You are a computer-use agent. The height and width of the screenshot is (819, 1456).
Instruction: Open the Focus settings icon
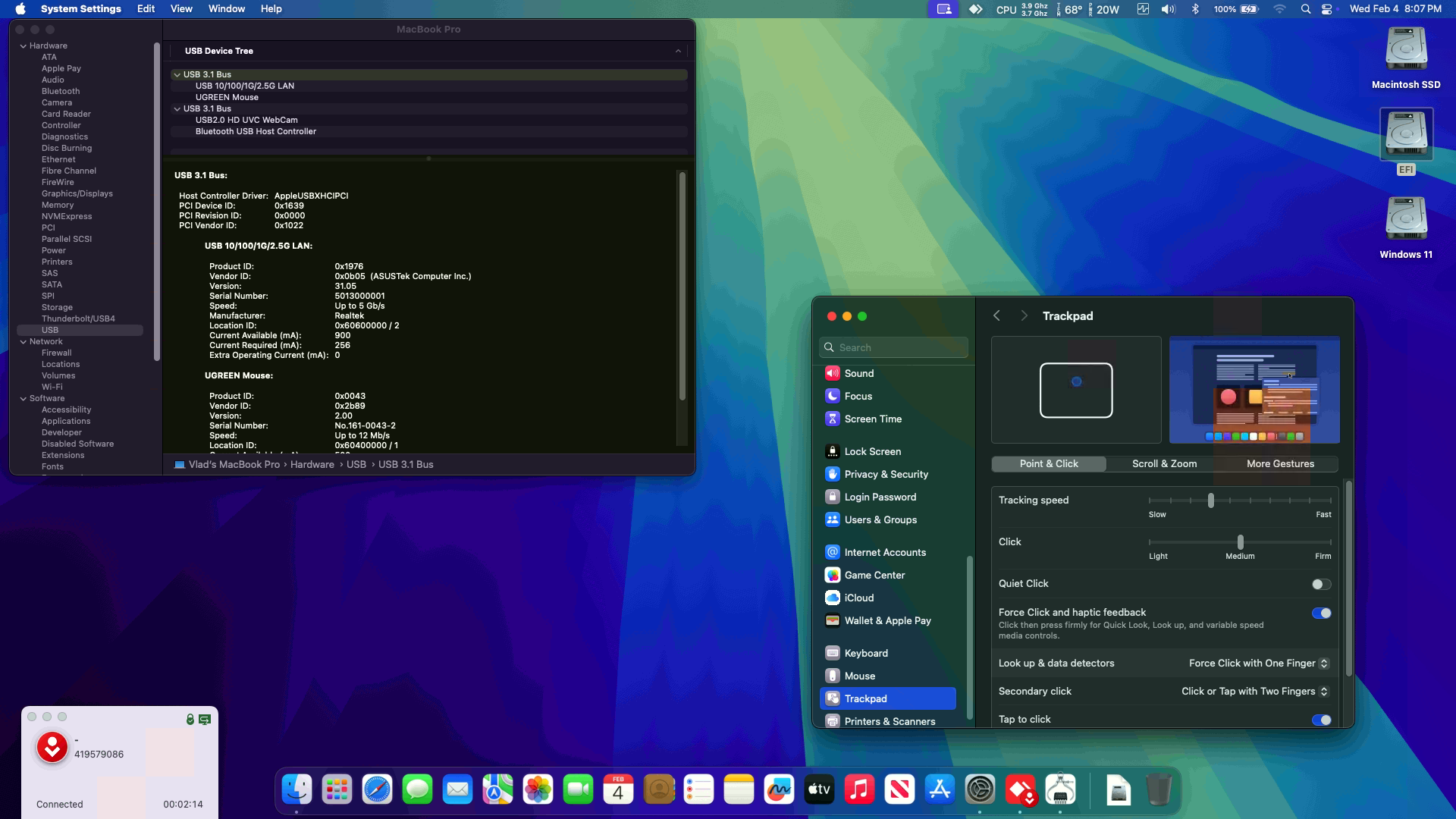(832, 396)
